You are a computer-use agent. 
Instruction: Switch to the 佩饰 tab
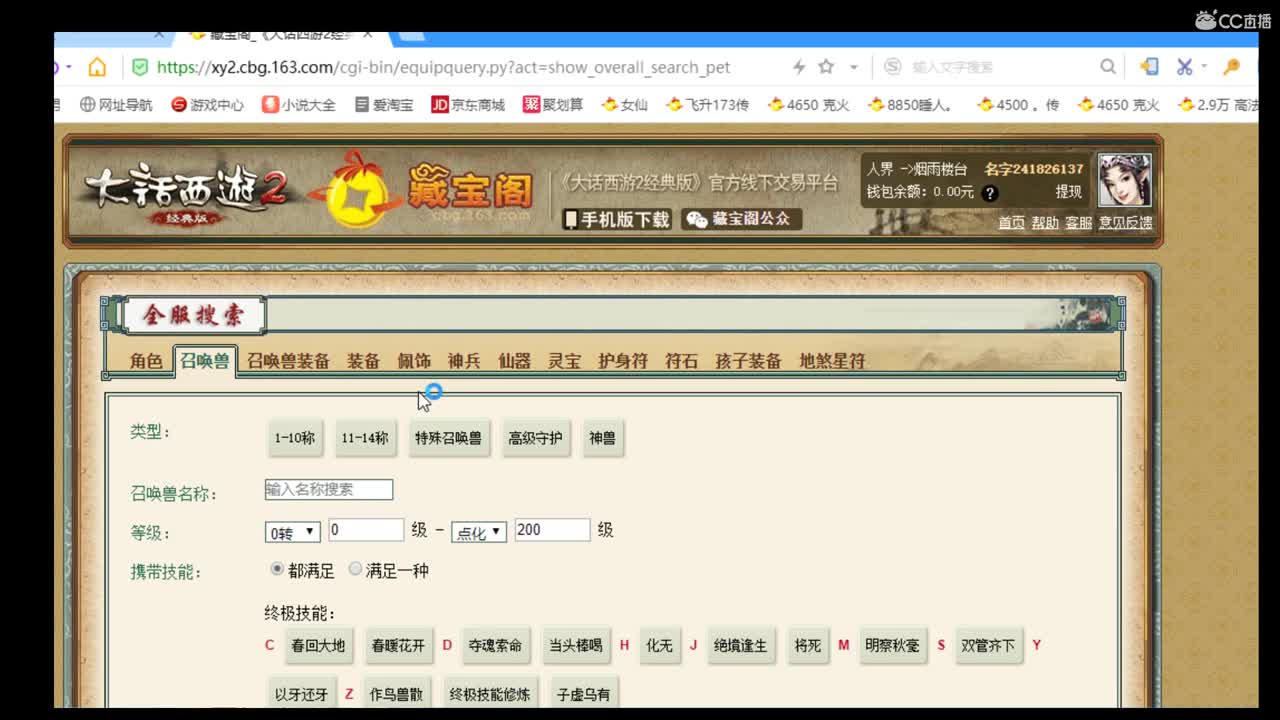tap(414, 361)
